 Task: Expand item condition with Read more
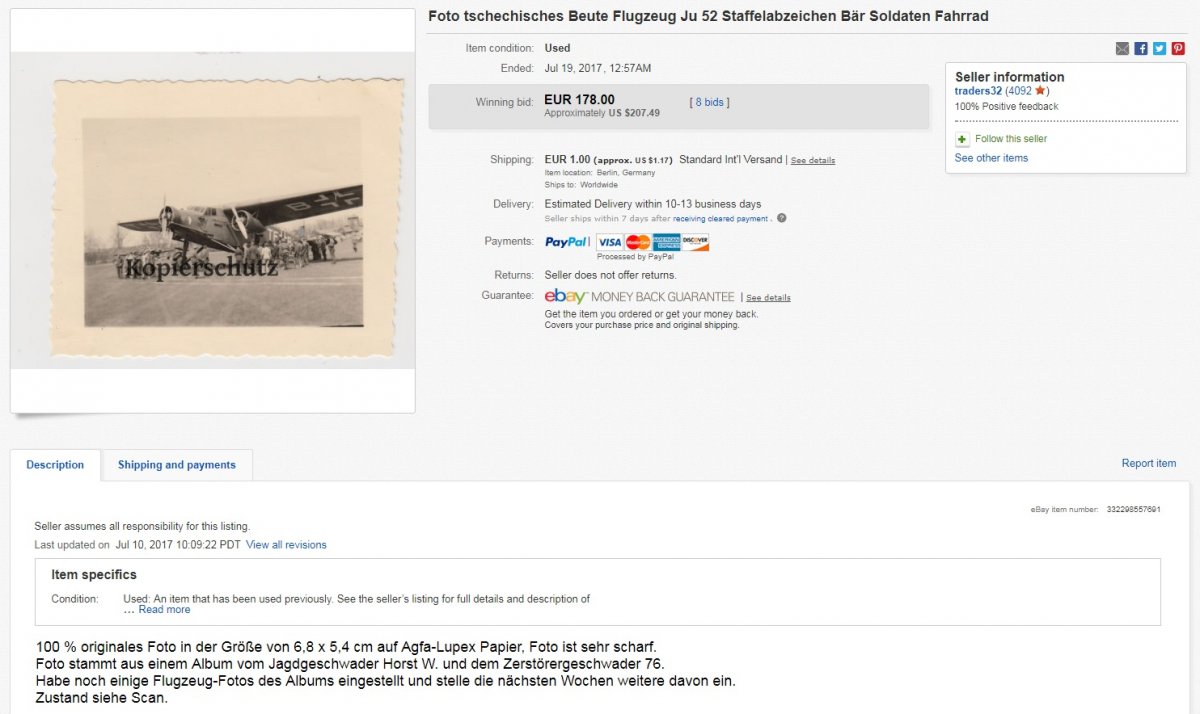click(164, 610)
